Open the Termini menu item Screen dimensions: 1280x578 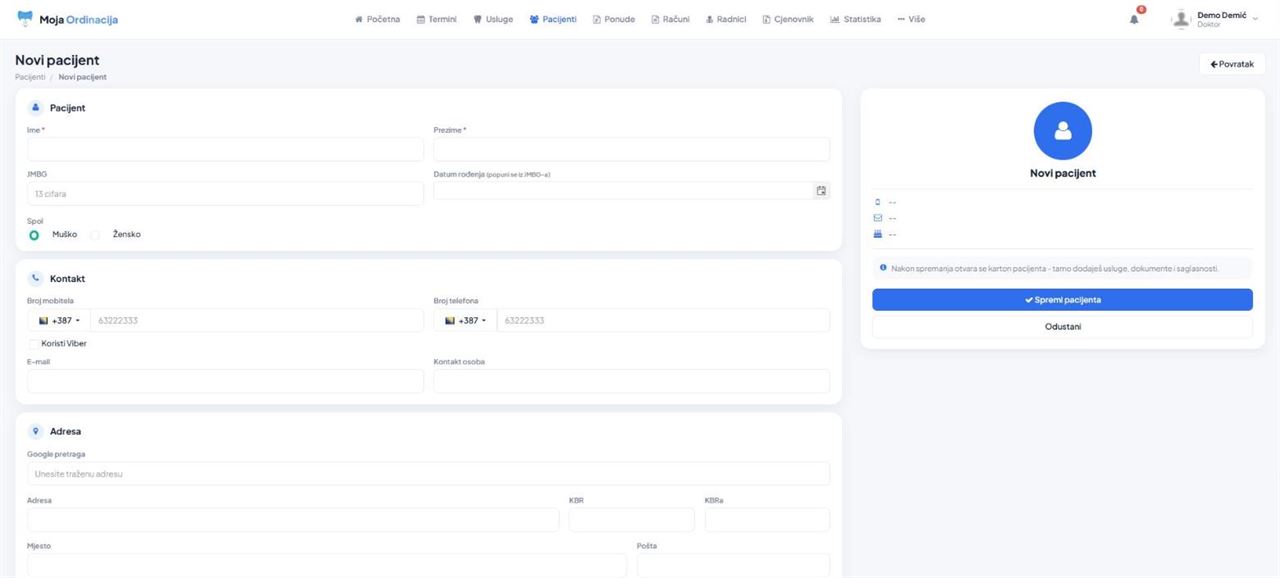coord(436,19)
